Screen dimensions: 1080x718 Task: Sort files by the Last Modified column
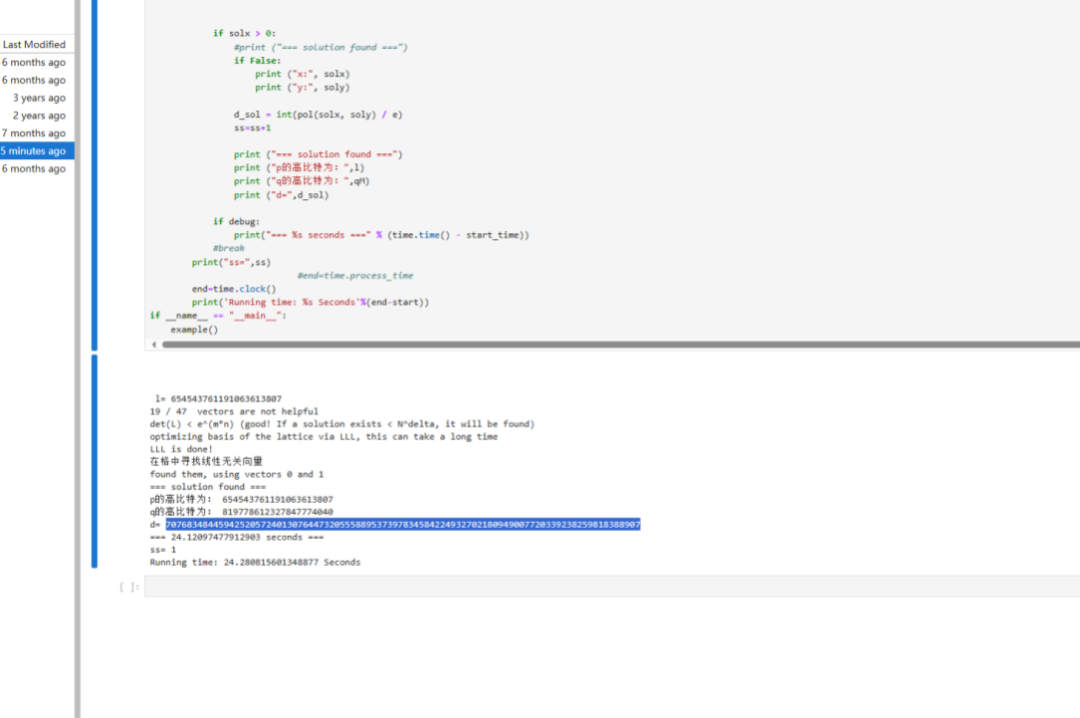(x=34, y=44)
